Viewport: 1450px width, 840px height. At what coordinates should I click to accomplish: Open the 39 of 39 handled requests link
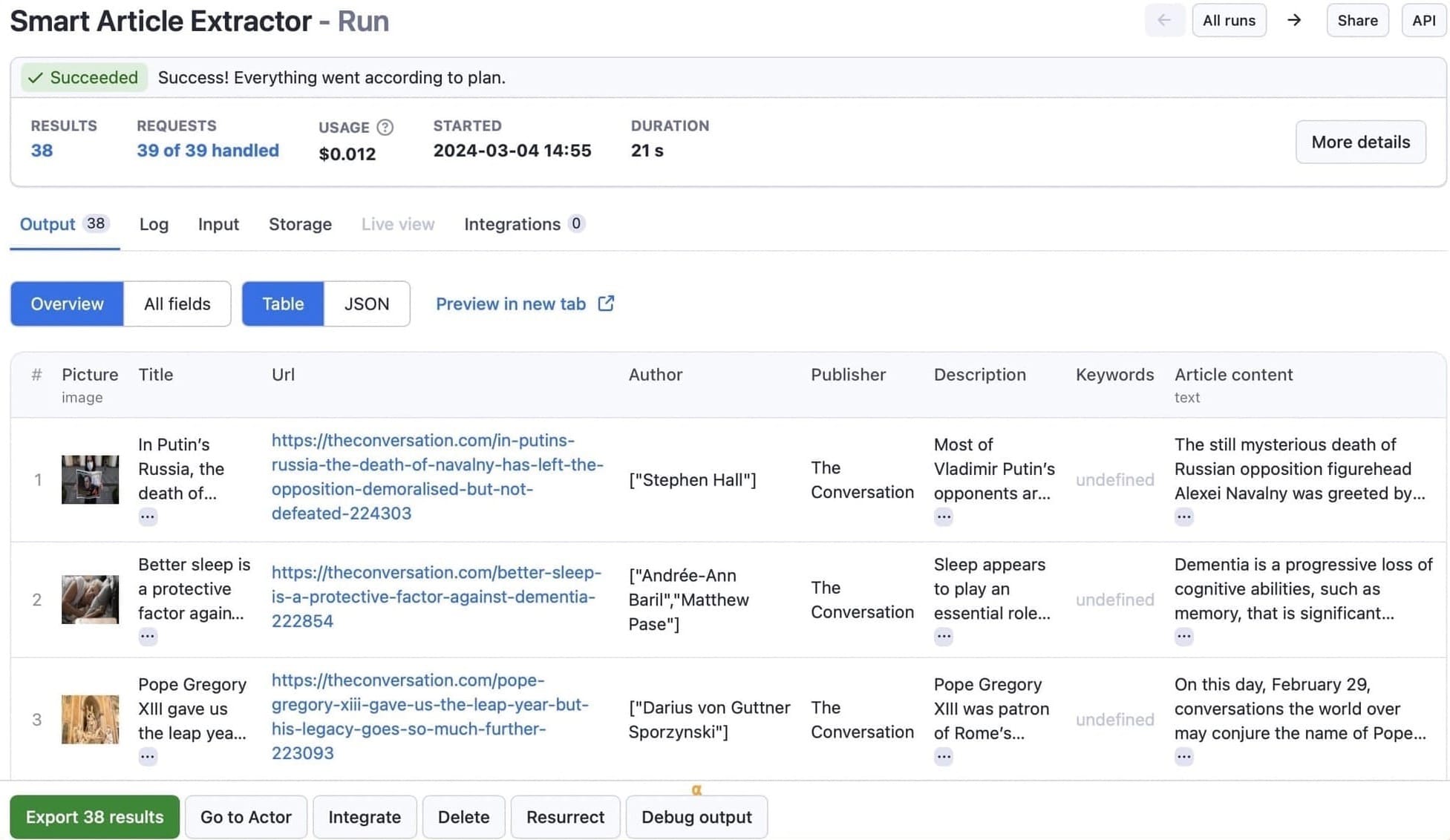coord(208,150)
